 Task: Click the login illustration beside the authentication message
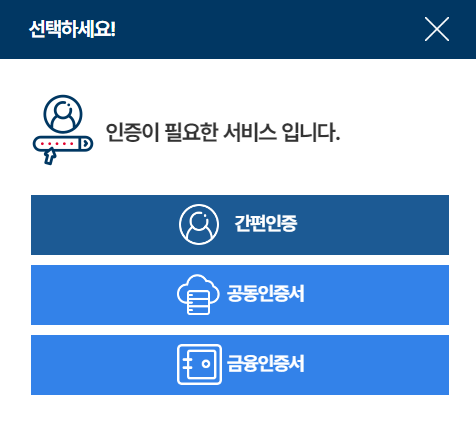(63, 130)
